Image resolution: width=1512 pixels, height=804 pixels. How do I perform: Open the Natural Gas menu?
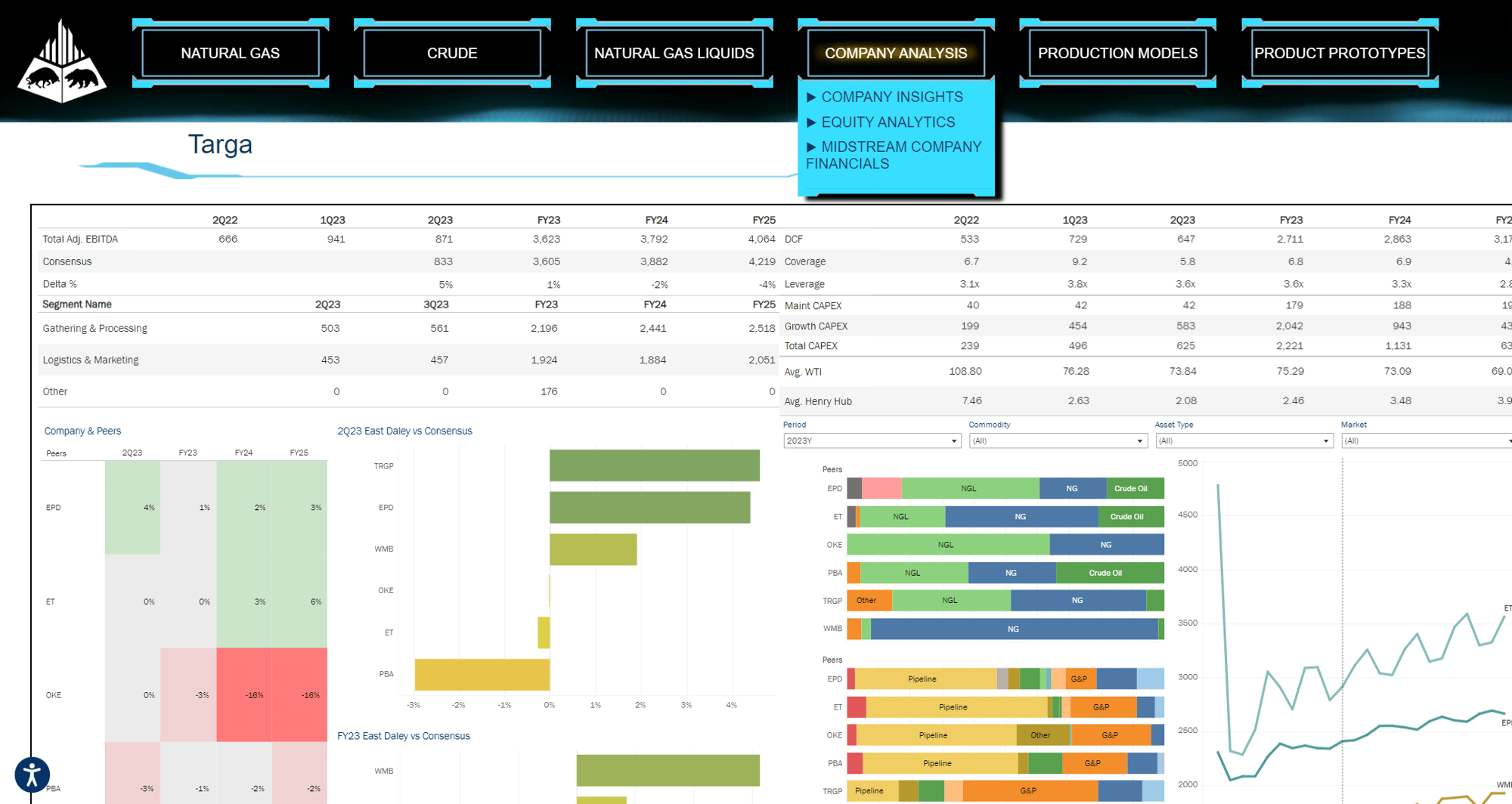point(231,53)
